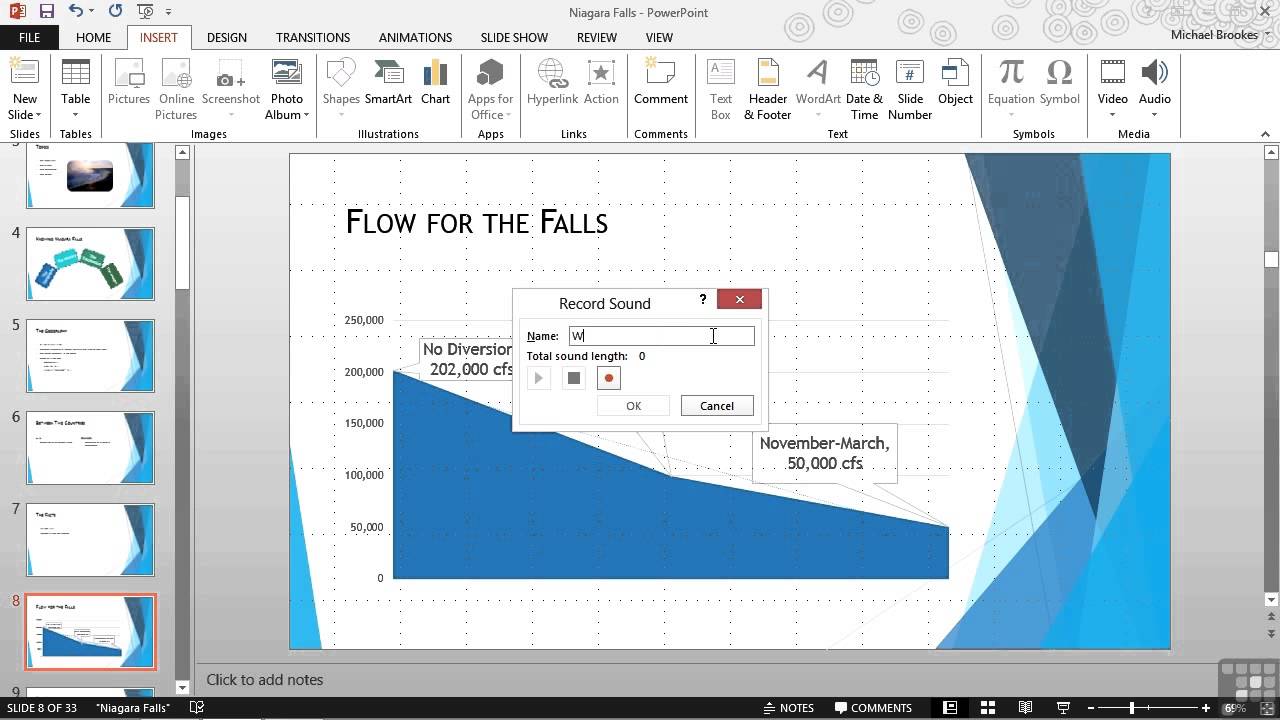Screen dimensions: 1280x720
Task: Switch to the HOME tab
Action: pyautogui.click(x=93, y=37)
